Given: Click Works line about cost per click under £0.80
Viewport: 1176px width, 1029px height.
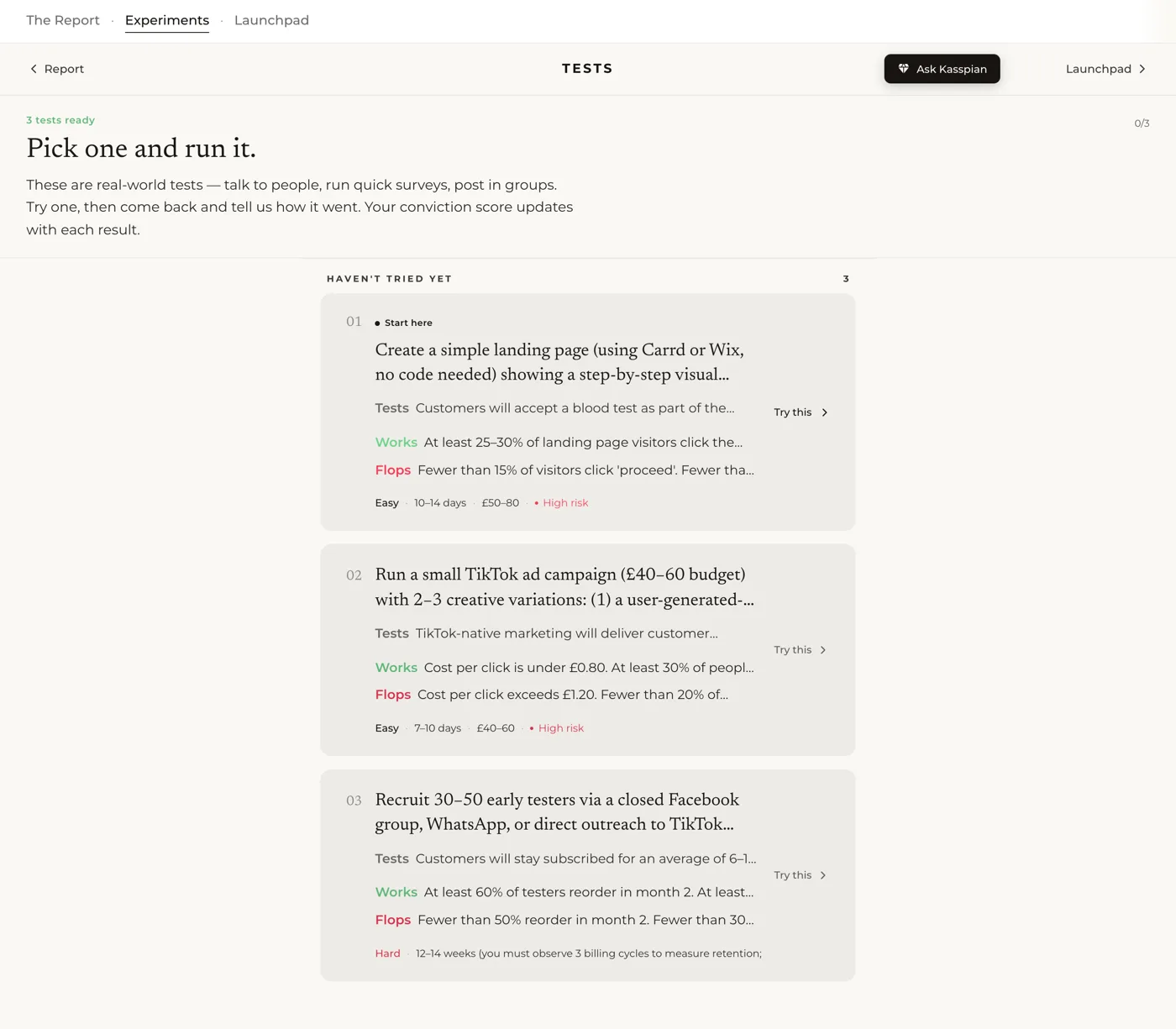Looking at the screenshot, I should 564,668.
